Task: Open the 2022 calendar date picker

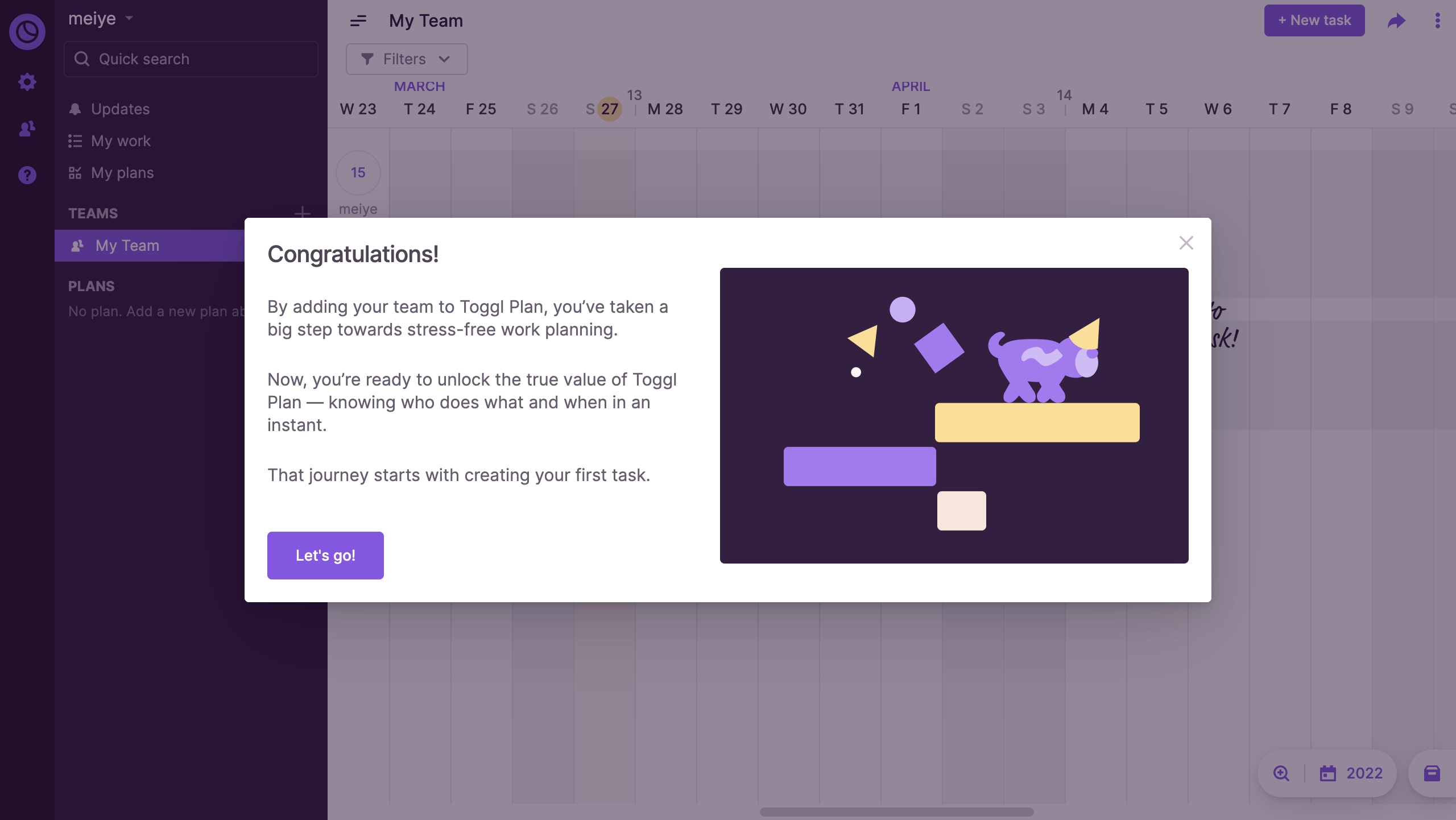Action: click(1351, 773)
